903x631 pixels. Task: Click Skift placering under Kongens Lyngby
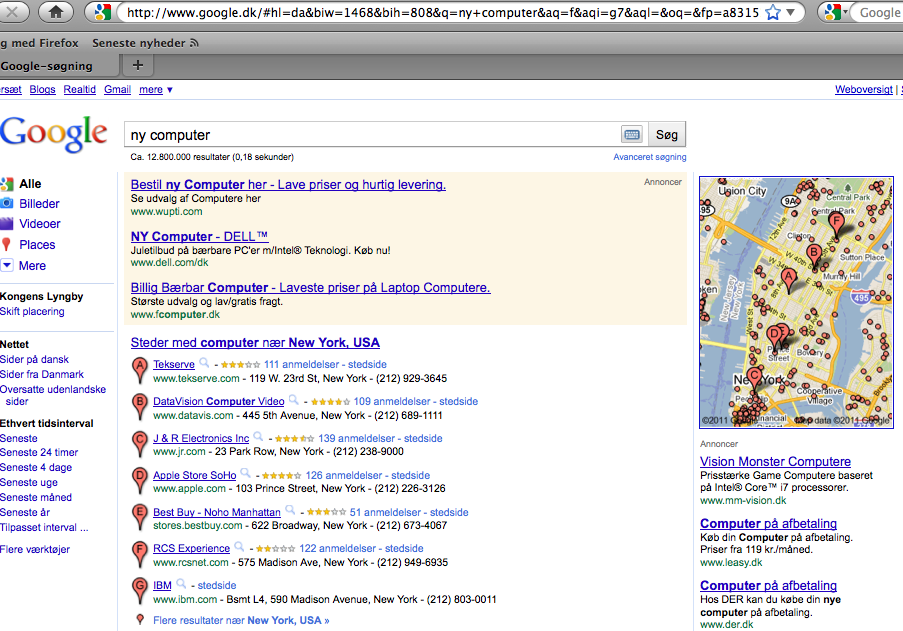click(32, 311)
